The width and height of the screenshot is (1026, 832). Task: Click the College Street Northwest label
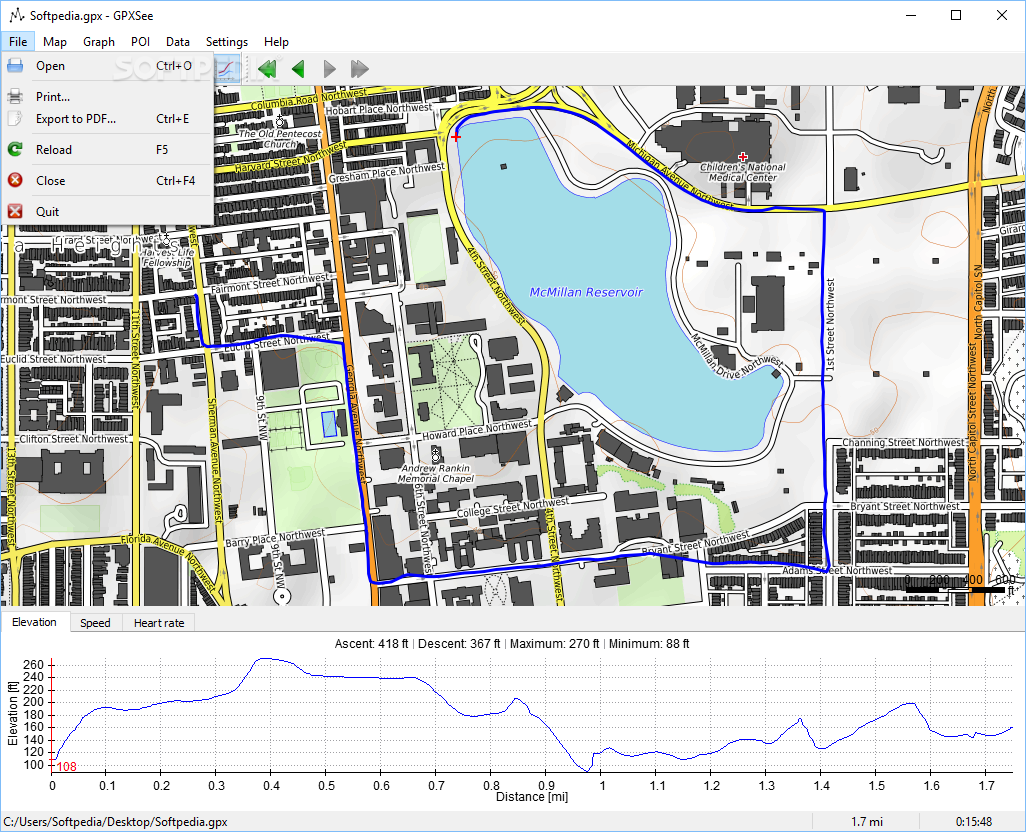(x=513, y=507)
